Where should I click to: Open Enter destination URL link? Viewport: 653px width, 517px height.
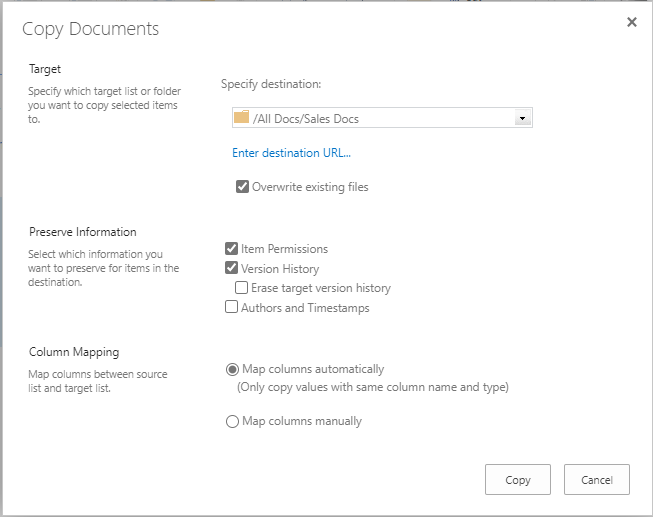291,153
